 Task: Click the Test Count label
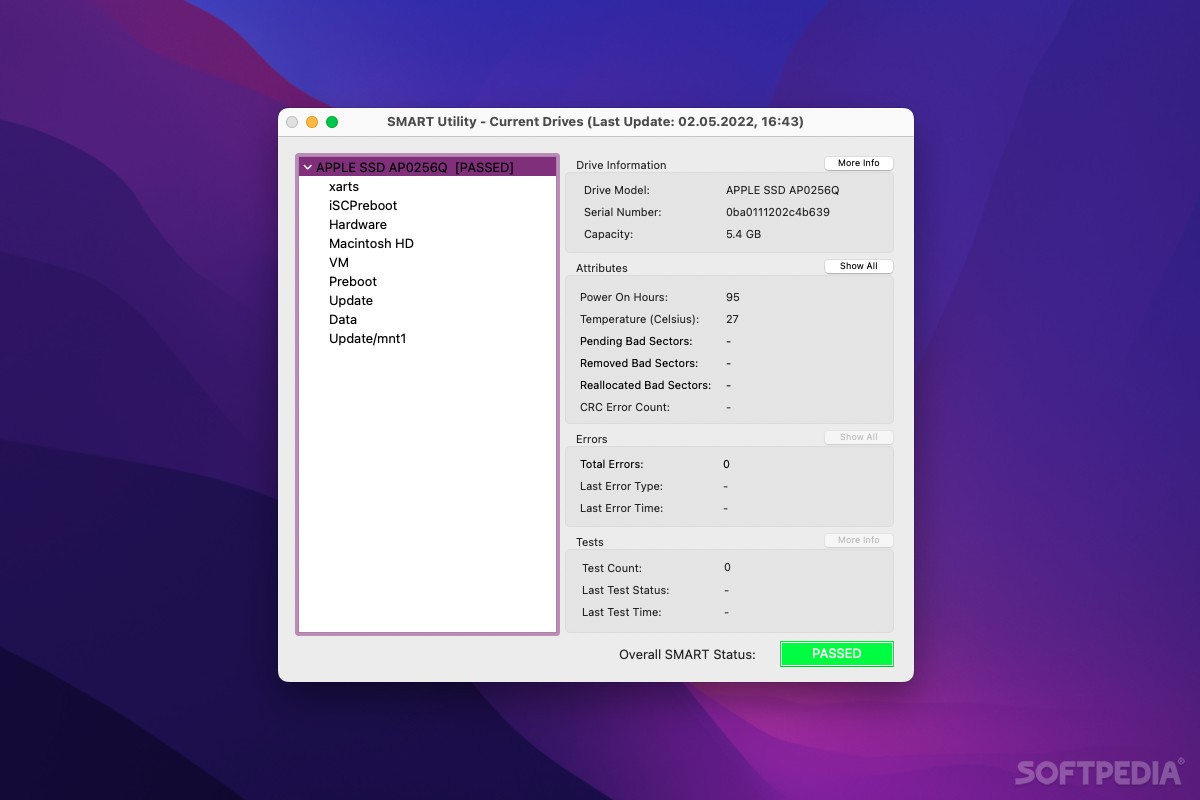pos(612,568)
